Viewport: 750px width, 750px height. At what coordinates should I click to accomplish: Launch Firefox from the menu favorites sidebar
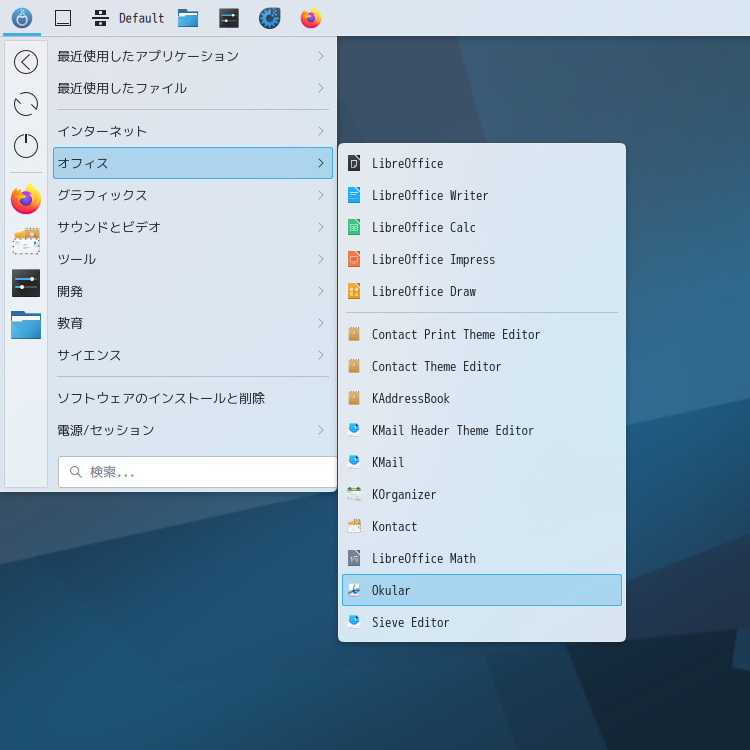coord(26,199)
